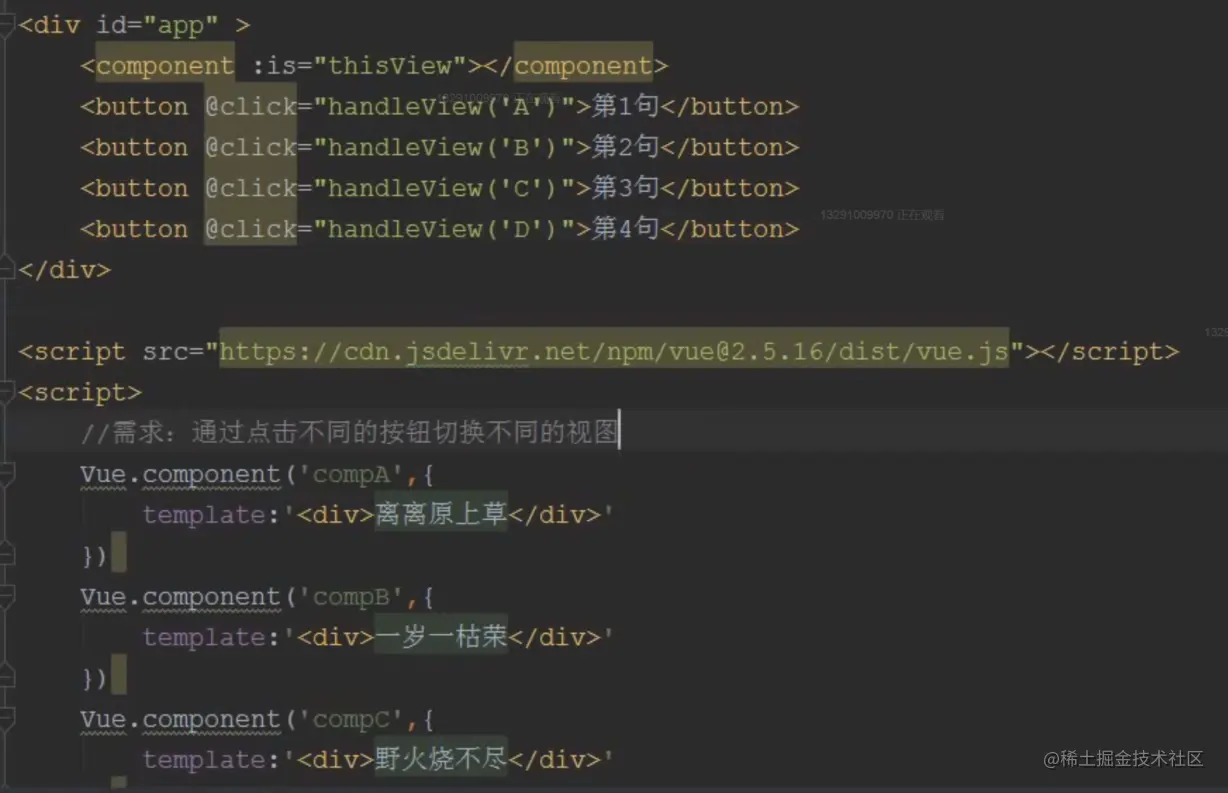Viewport: 1228px width, 793px height.
Task: Click the closing </div> tag of app
Action: click(65, 270)
